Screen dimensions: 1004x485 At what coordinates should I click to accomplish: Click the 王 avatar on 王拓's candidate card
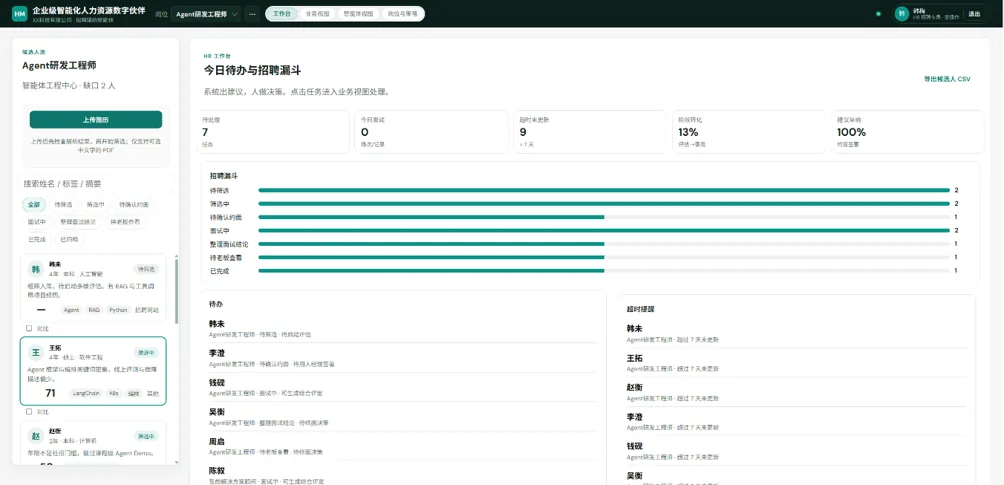click(x=36, y=353)
